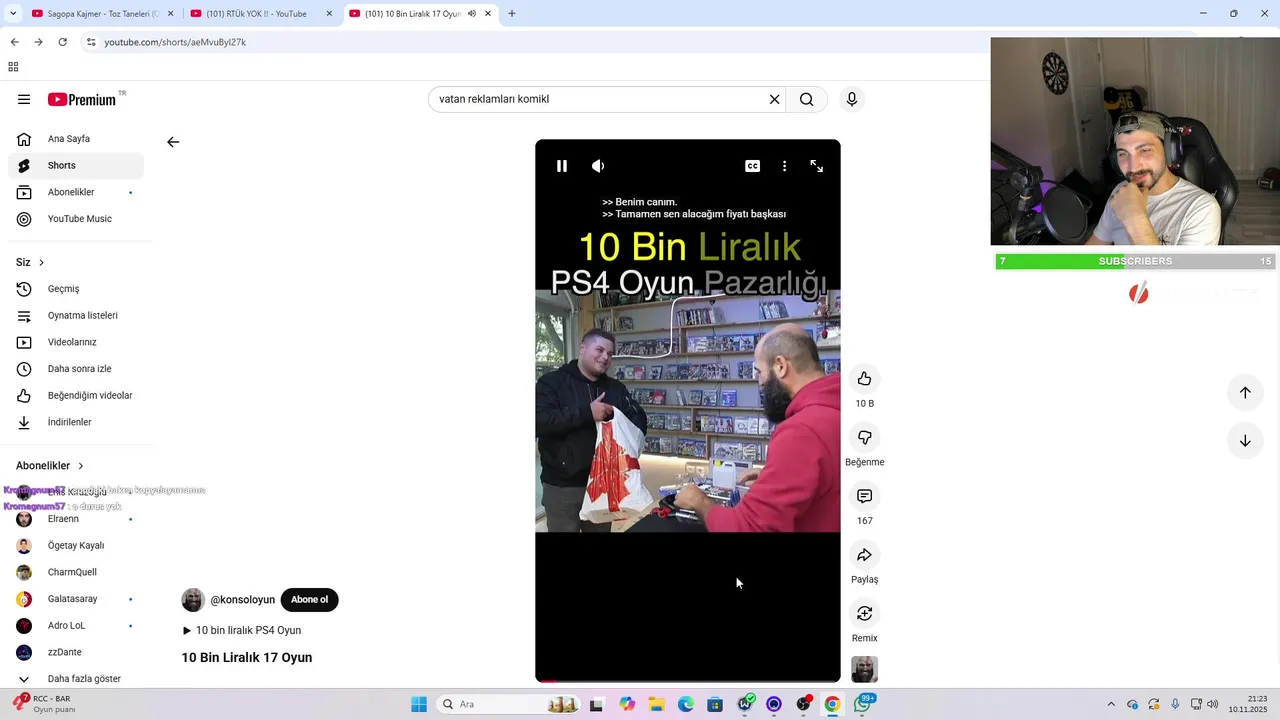This screenshot has width=1280, height=720.
Task: Select Shorts in the sidebar
Action: click(76, 165)
